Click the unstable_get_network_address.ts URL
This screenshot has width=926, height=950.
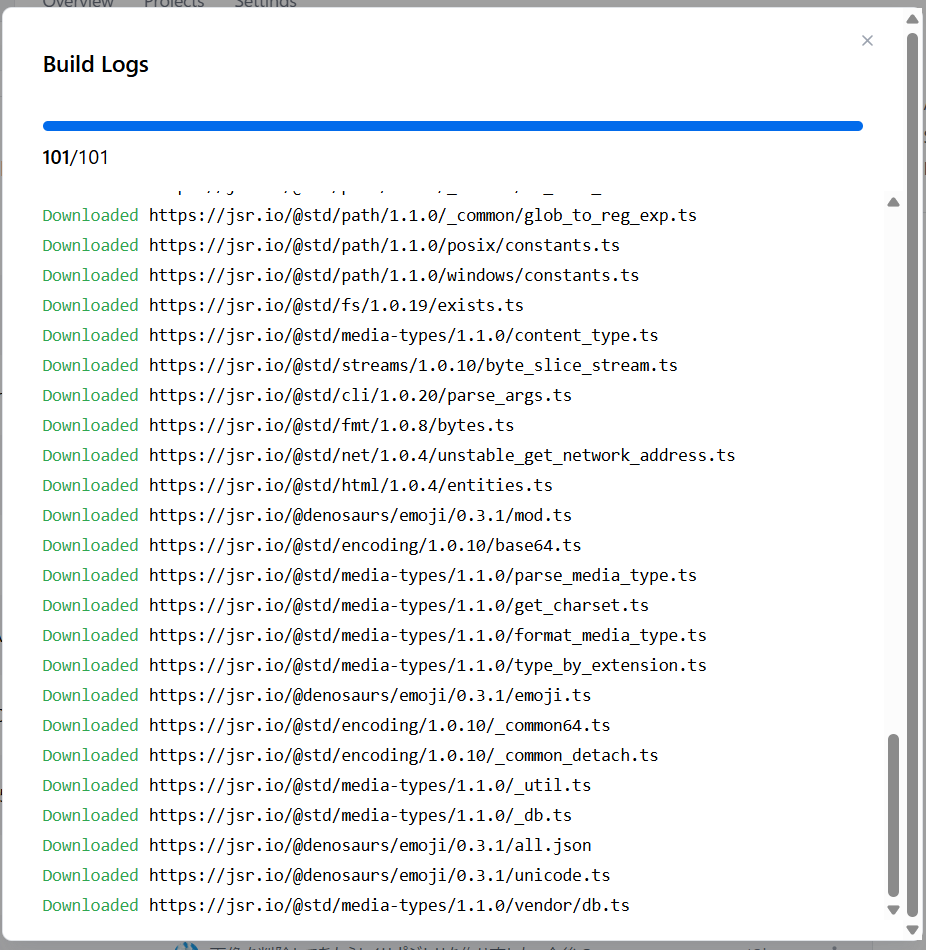[442, 455]
